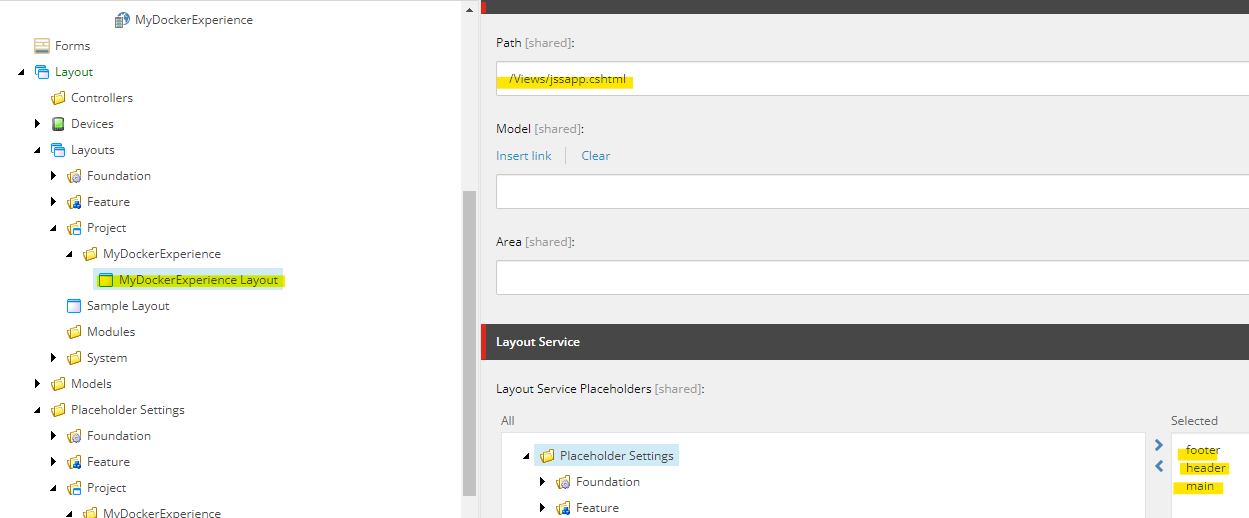
Task: Collapse the Layout tree node
Action: click(x=22, y=72)
